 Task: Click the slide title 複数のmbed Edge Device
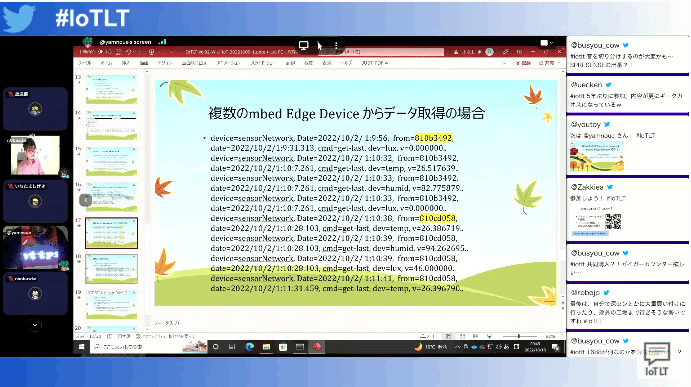pos(346,113)
